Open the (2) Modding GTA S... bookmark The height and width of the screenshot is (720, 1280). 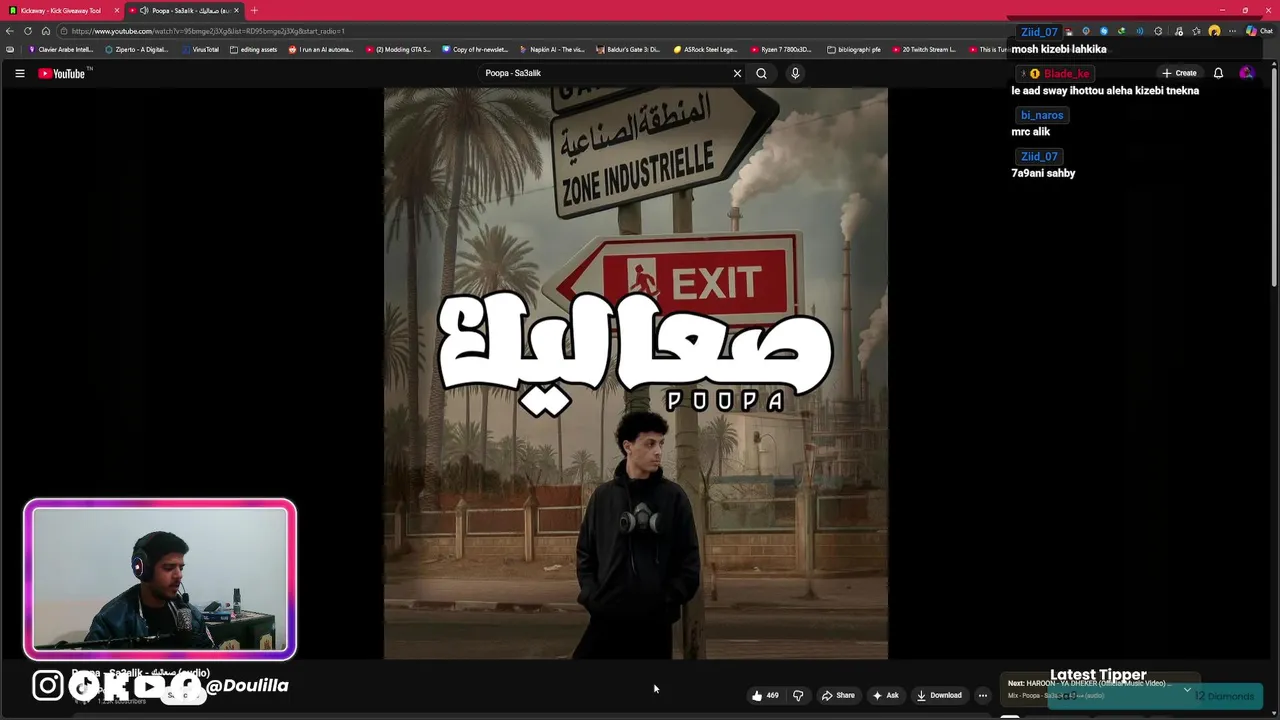point(398,49)
